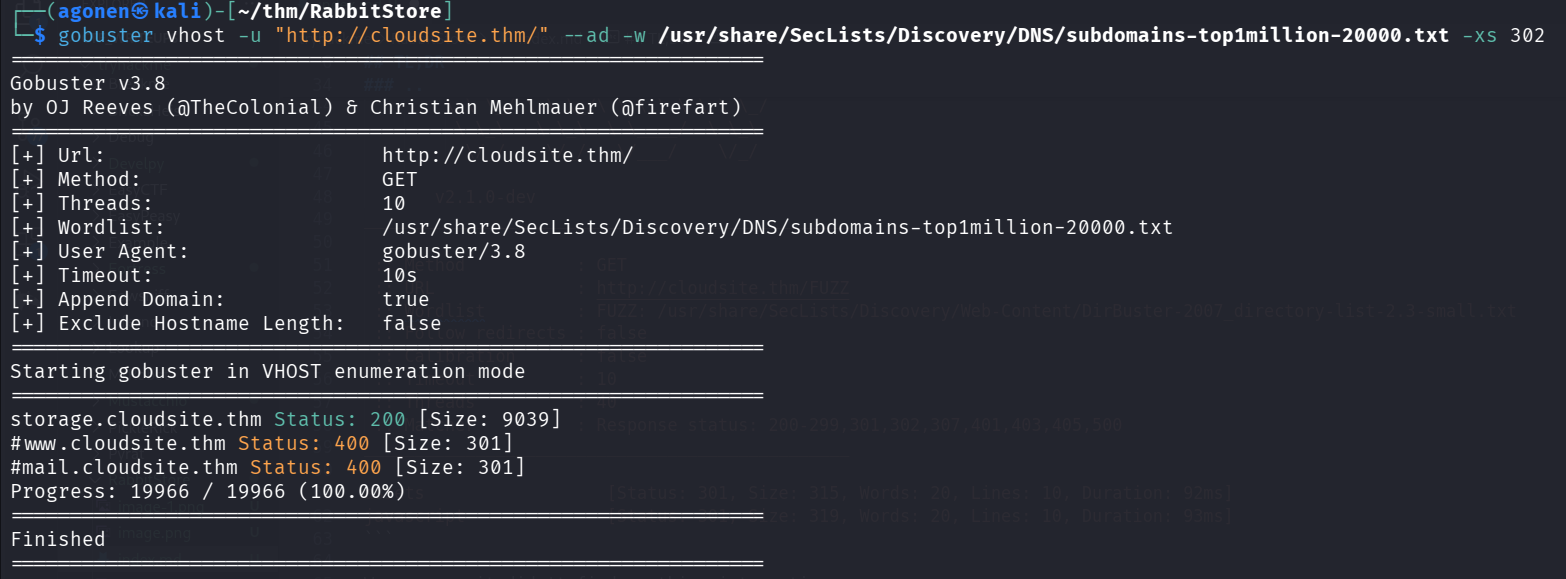Click the GET value next to Method
Viewport: 1566px width, 579px height.
click(400, 180)
